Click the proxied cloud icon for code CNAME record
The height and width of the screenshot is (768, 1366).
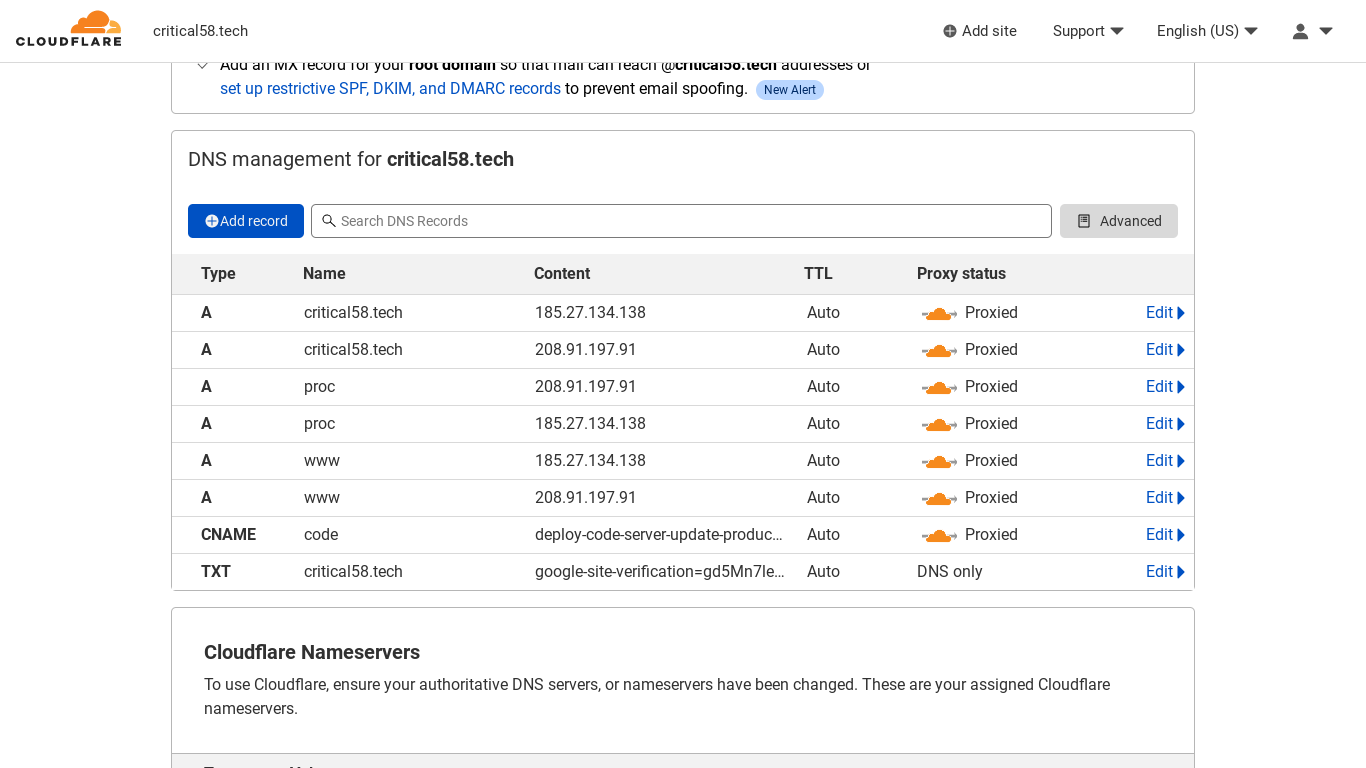[x=939, y=535]
